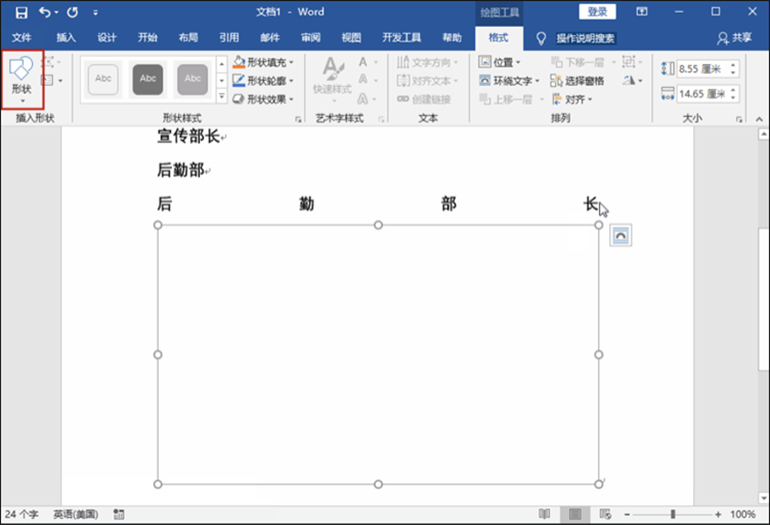Open the 对齐 align objects menu

tap(572, 100)
